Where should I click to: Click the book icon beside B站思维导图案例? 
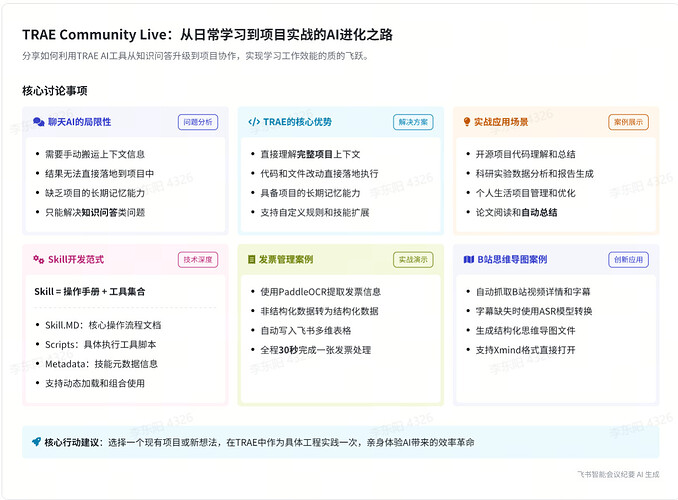467,259
